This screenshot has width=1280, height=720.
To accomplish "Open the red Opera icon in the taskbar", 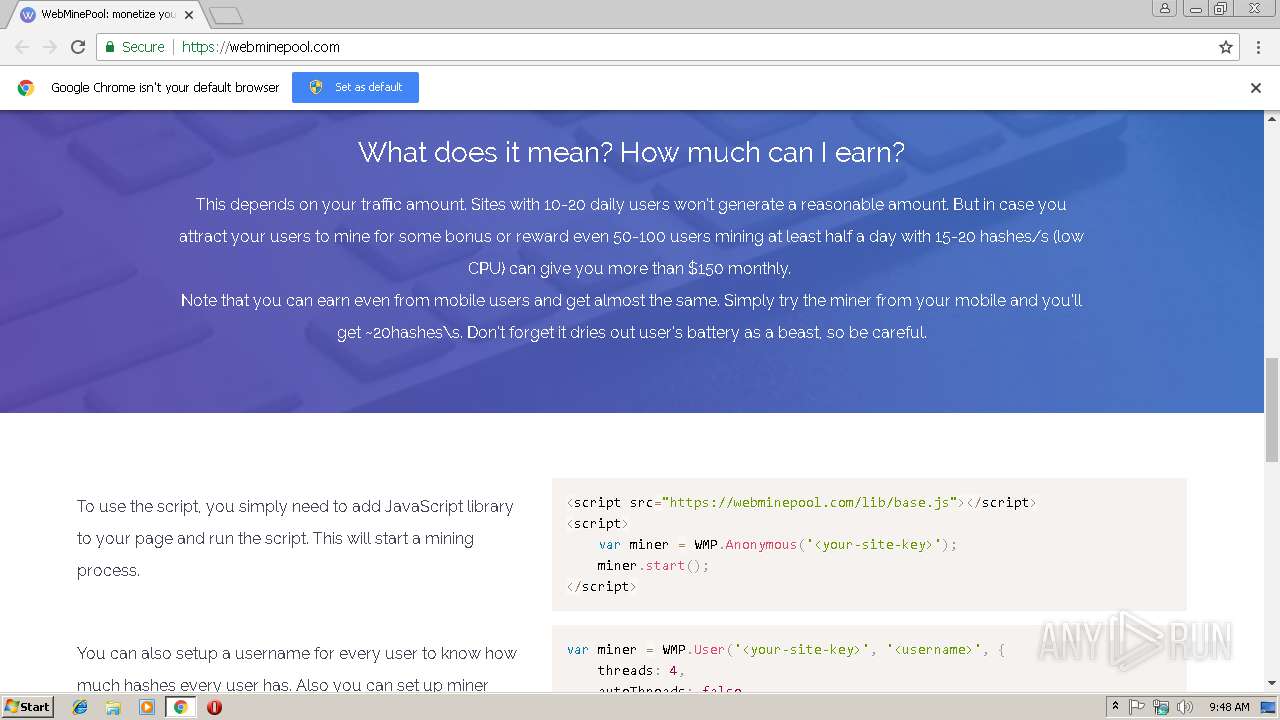I will tap(214, 707).
